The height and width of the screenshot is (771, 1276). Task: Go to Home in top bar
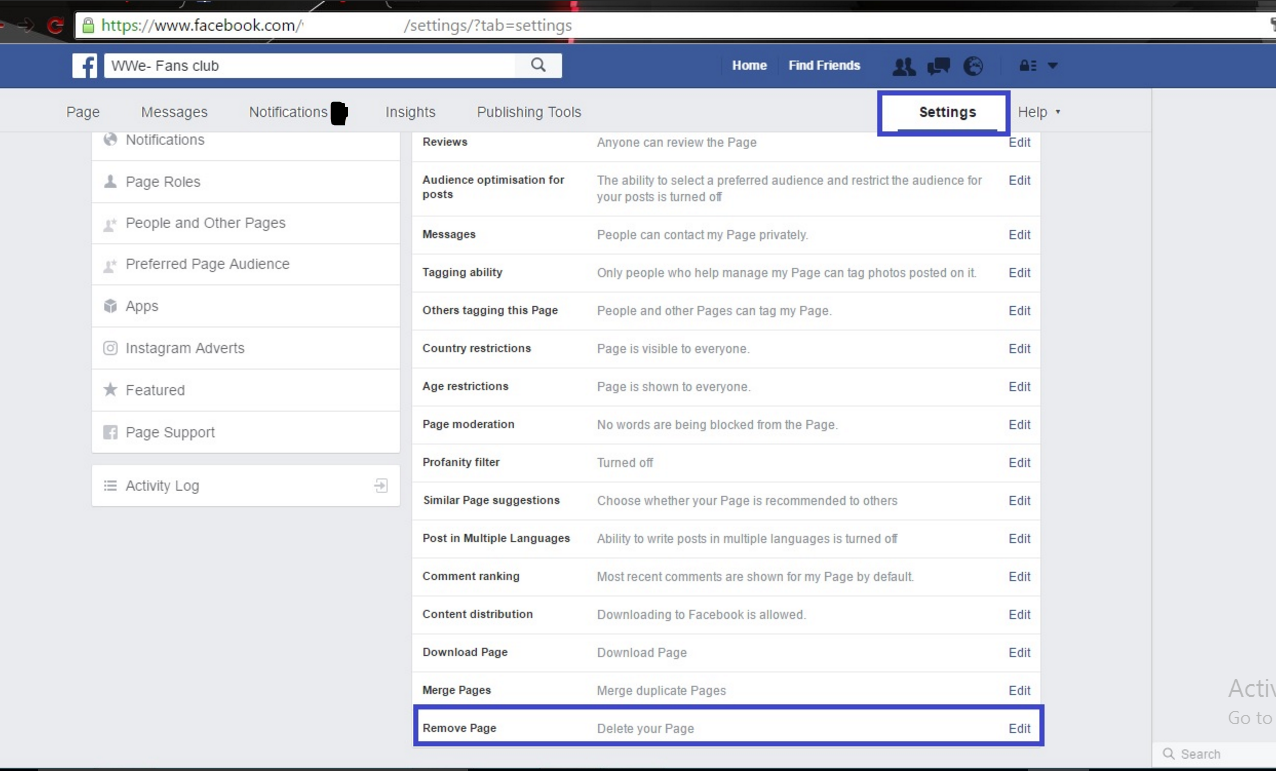coord(749,65)
